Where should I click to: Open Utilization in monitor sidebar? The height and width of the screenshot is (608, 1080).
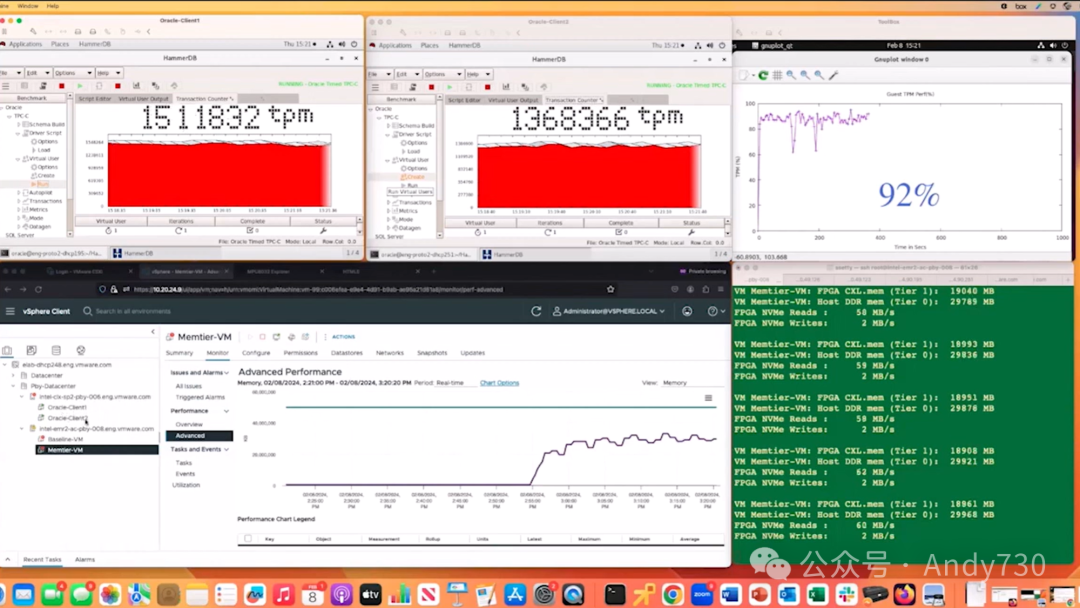pyautogui.click(x=186, y=485)
